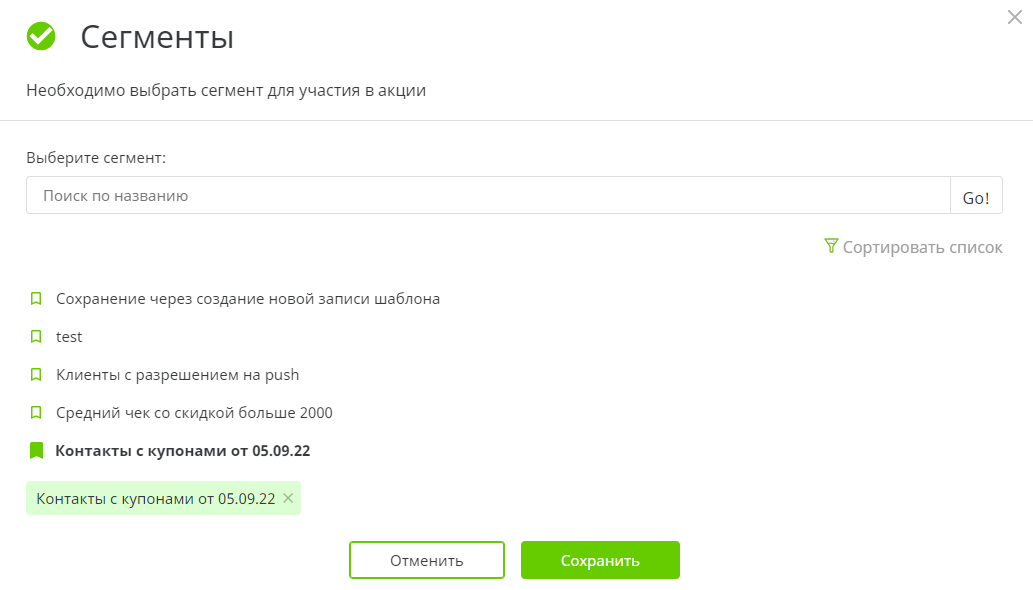The height and width of the screenshot is (590, 1033).
Task: Select the segment "test"
Action: tap(69, 336)
